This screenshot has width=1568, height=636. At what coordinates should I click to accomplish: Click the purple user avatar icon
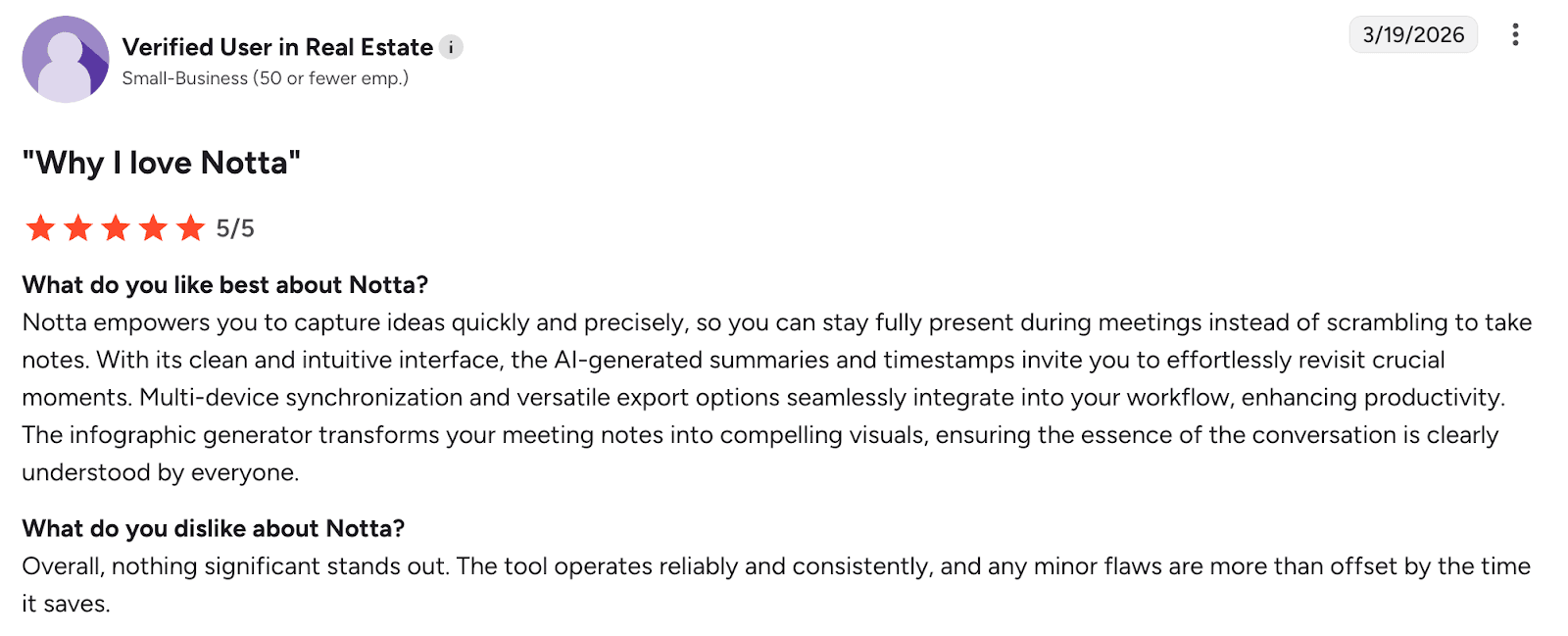[x=65, y=59]
